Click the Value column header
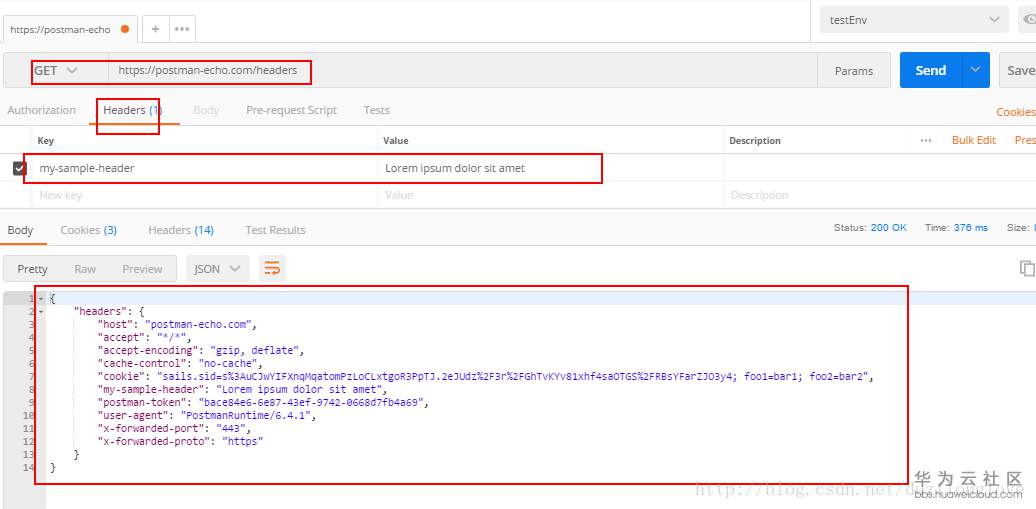 pyautogui.click(x=396, y=140)
